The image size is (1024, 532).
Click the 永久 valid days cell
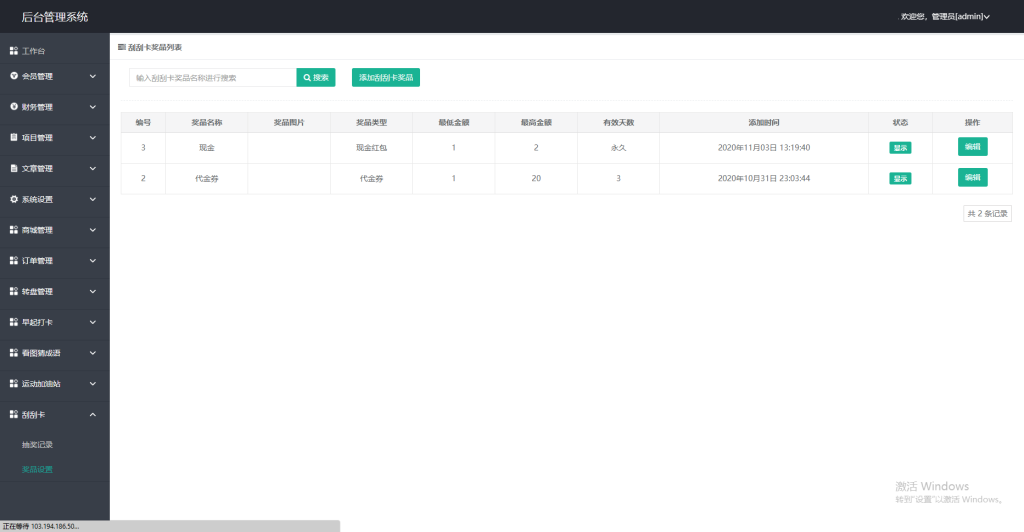[618, 148]
